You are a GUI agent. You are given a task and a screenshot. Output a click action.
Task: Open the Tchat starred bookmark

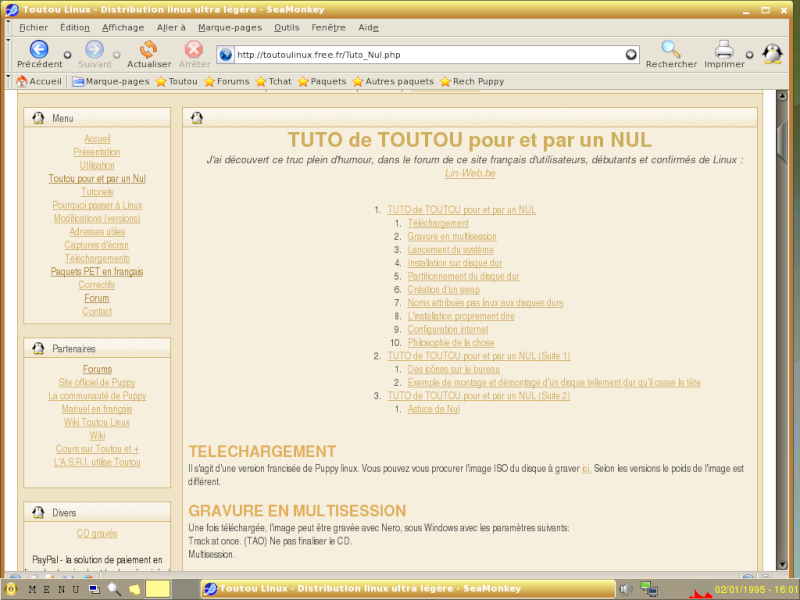click(x=273, y=81)
